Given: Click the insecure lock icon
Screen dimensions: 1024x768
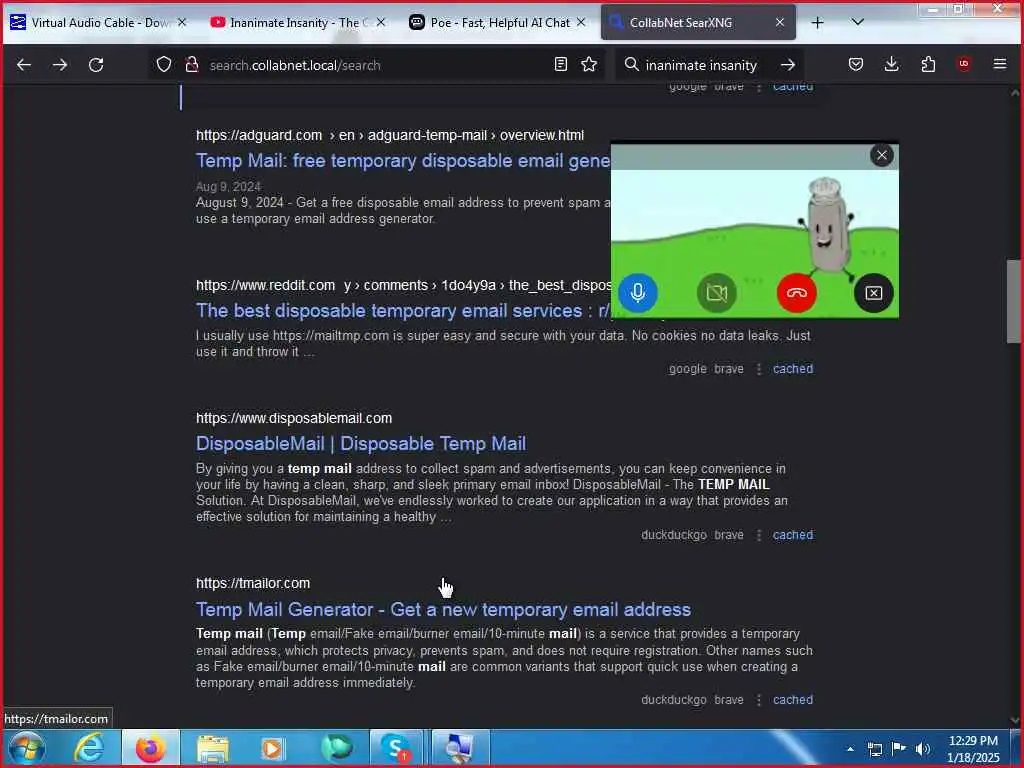Looking at the screenshot, I should (x=191, y=65).
